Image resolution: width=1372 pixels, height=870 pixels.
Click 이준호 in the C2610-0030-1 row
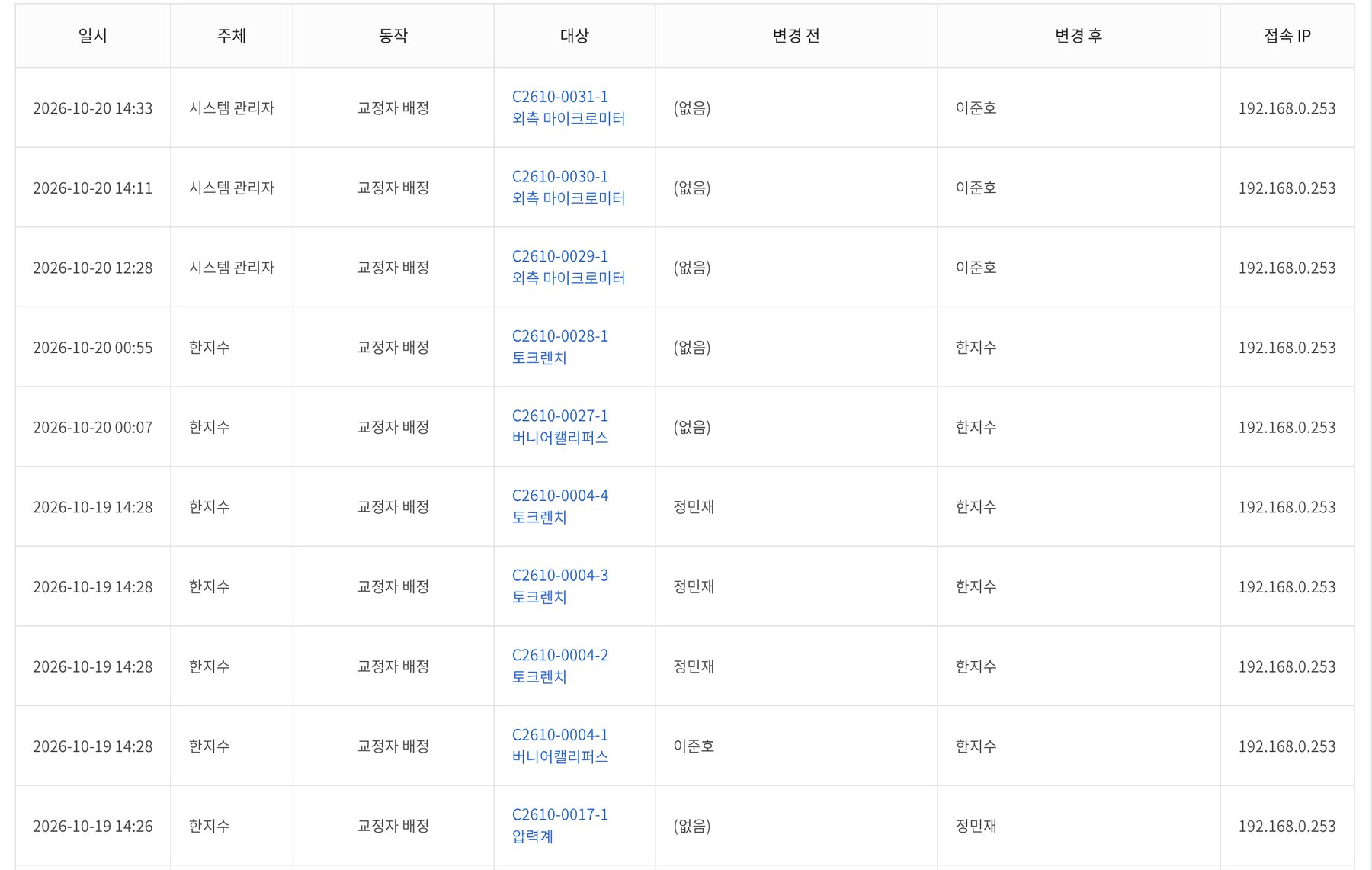[976, 188]
